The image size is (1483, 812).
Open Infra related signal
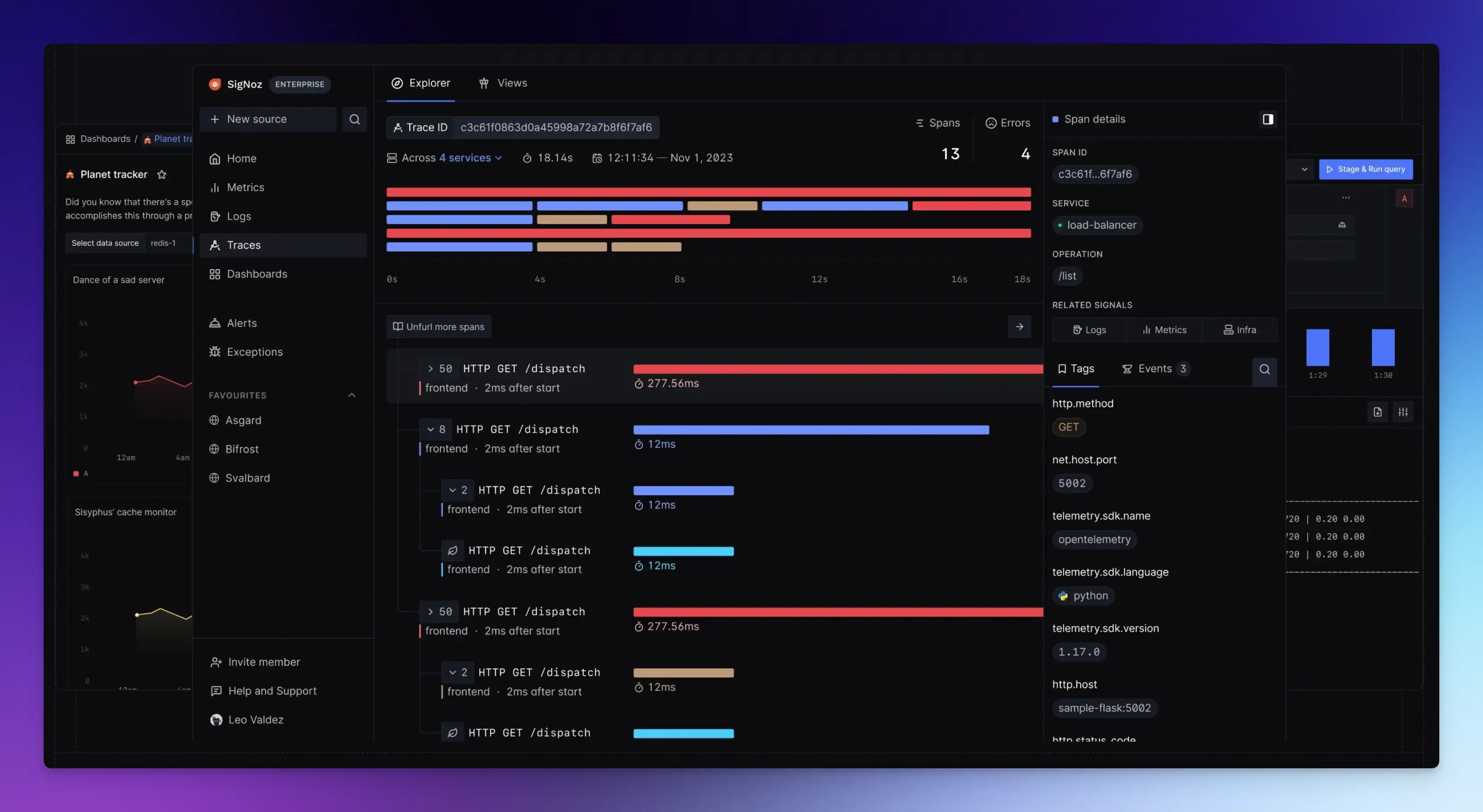point(1240,330)
